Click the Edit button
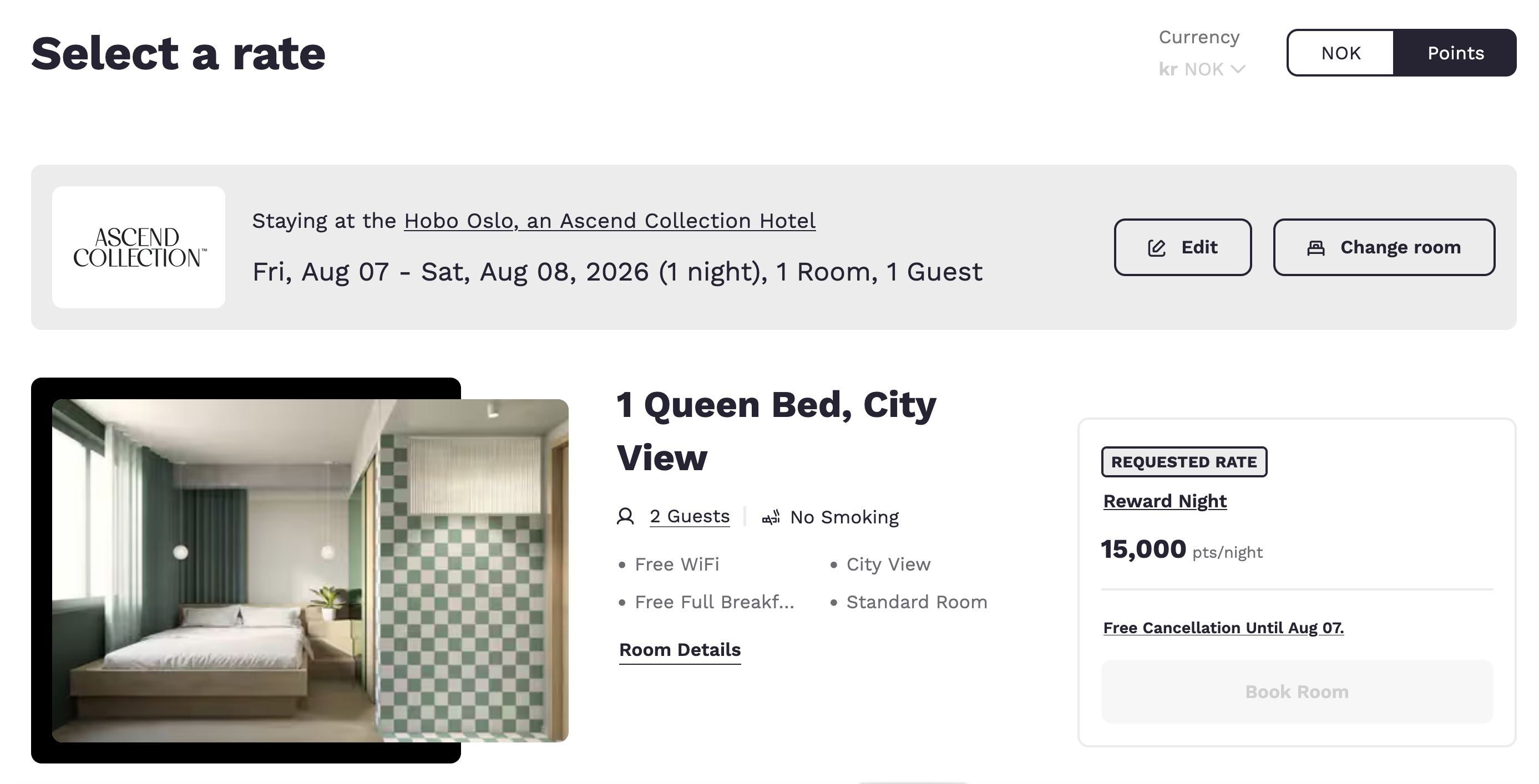Image resolution: width=1539 pixels, height=784 pixels. coord(1182,247)
